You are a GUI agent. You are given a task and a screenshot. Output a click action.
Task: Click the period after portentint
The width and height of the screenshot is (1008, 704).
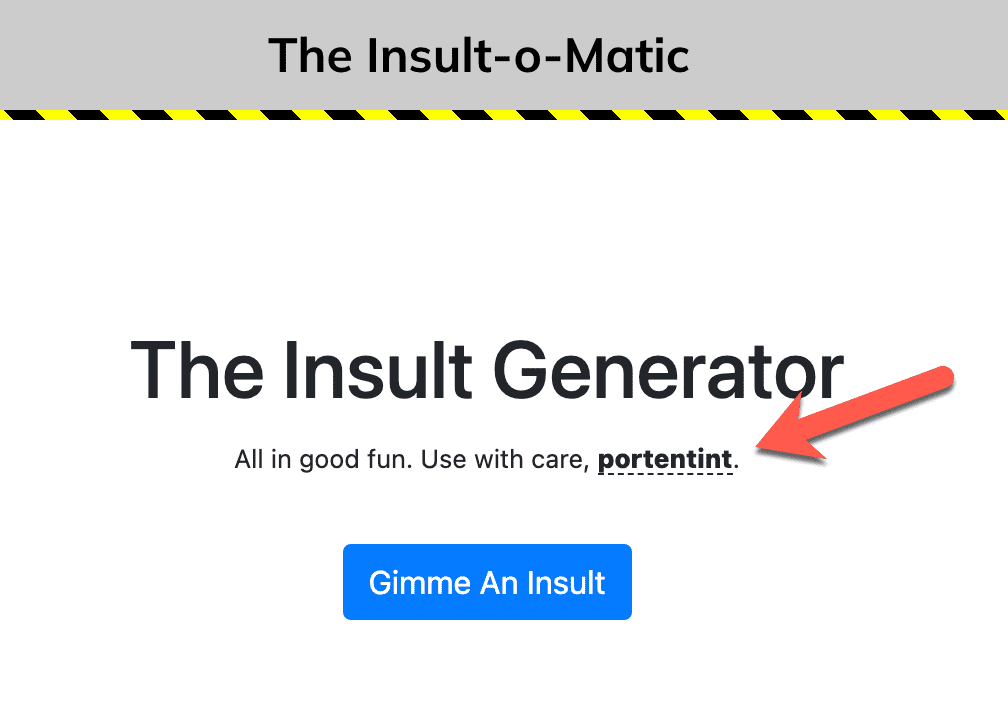pos(737,462)
